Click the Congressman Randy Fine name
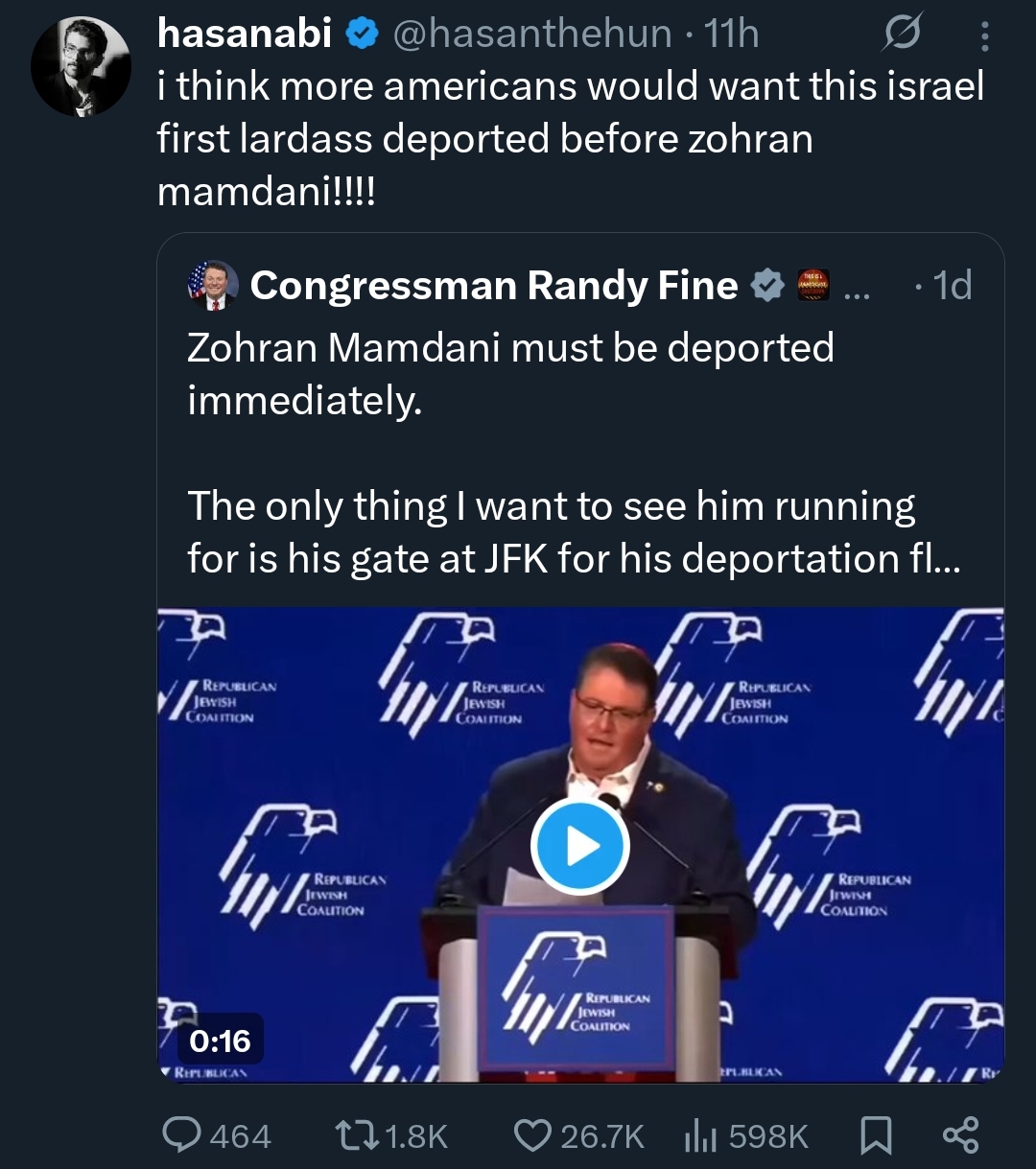This screenshot has height=1169, width=1036. point(494,286)
